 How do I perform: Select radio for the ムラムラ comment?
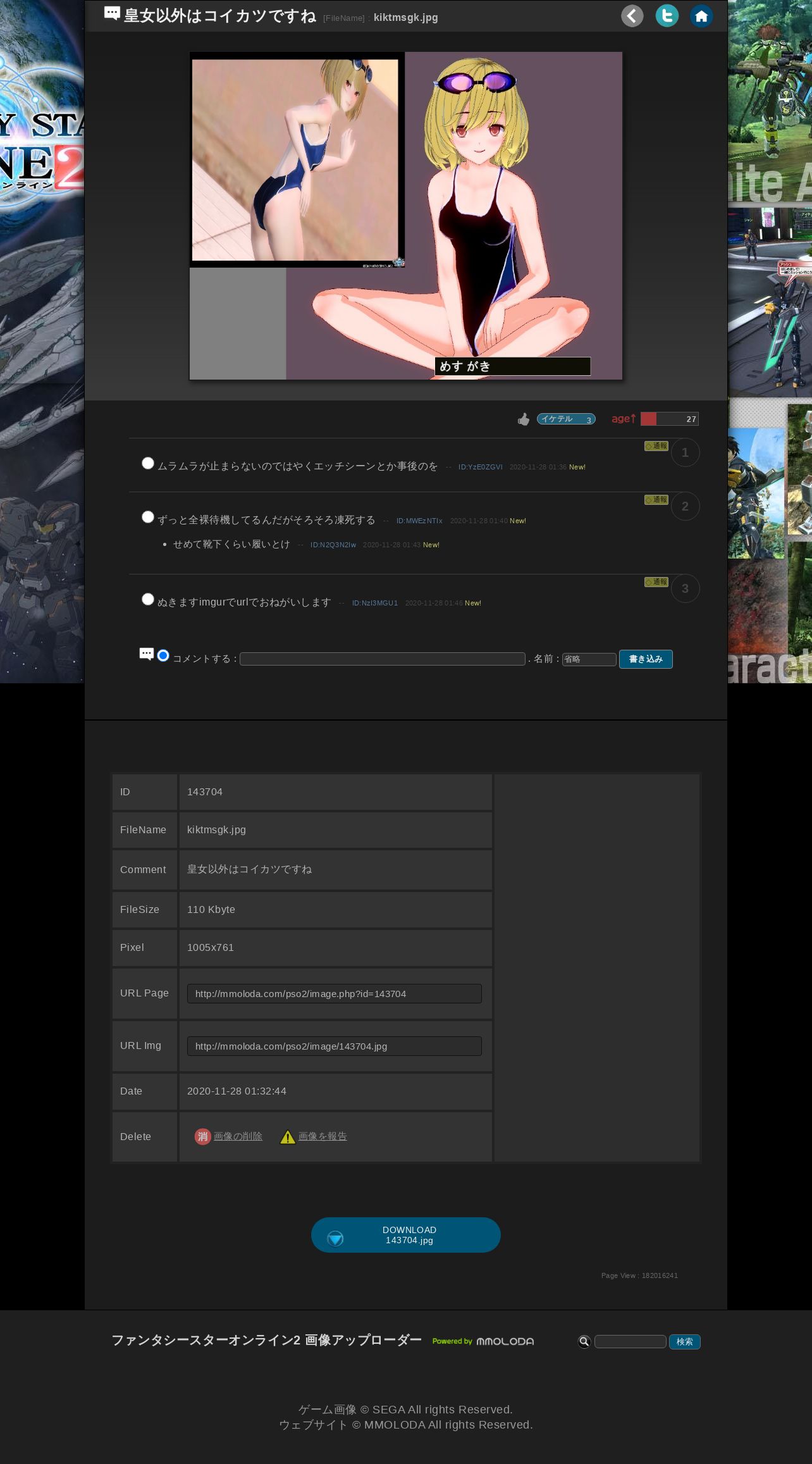(x=148, y=463)
